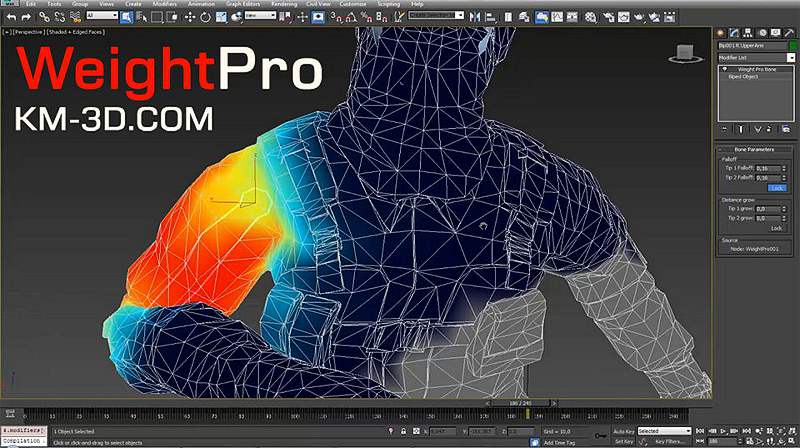This screenshot has width=800, height=448.
Task: Click the Redo arrow in the toolbar
Action: (x=27, y=17)
